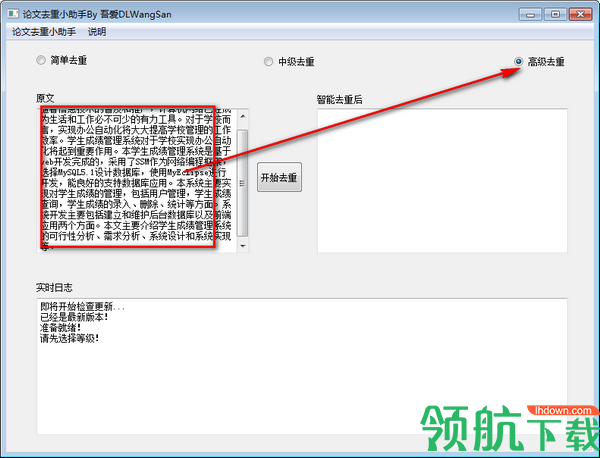Click inside the 智能去重后 output box
600x458 pixels.
pyautogui.click(x=442, y=181)
